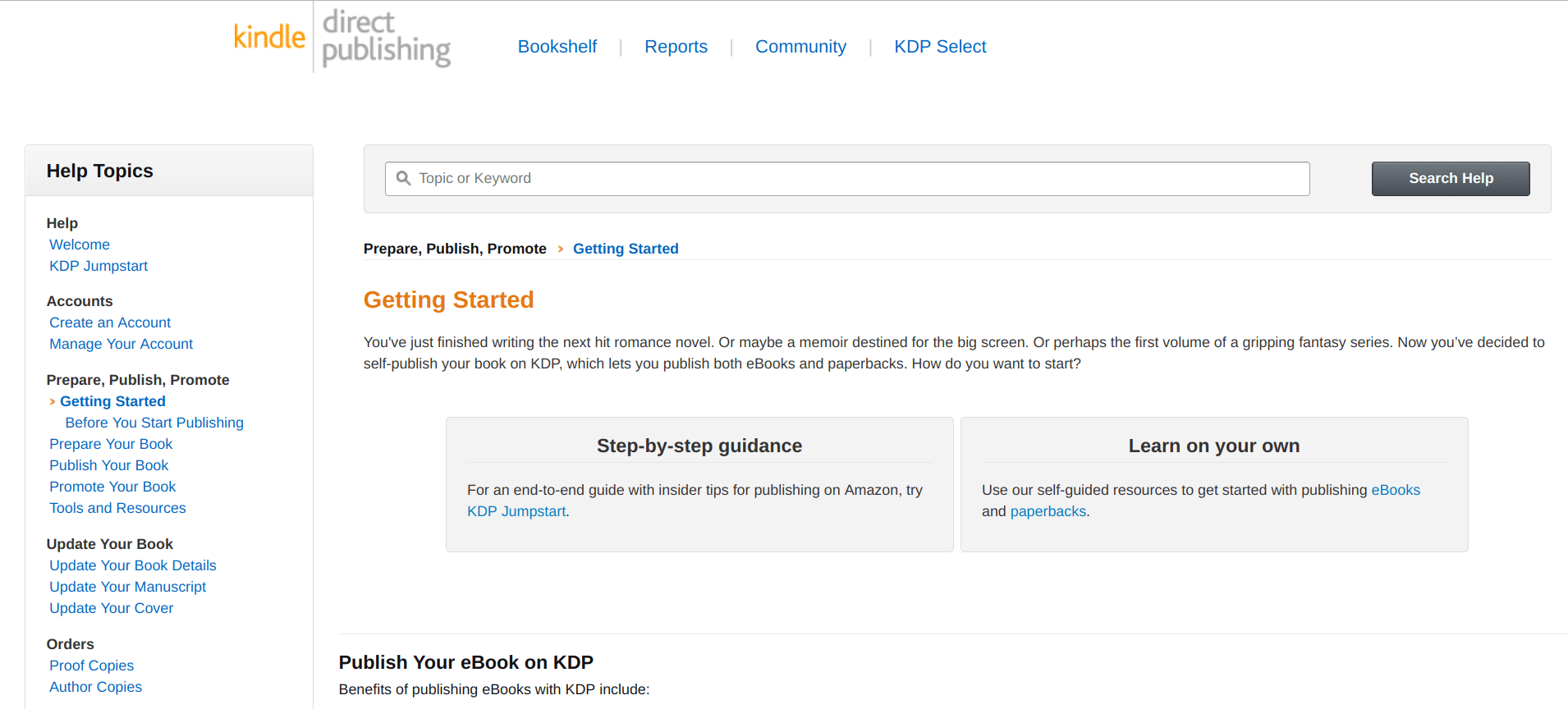Screen dimensions: 1568x709
Task: Click the Learn on your own heading
Action: (1214, 446)
